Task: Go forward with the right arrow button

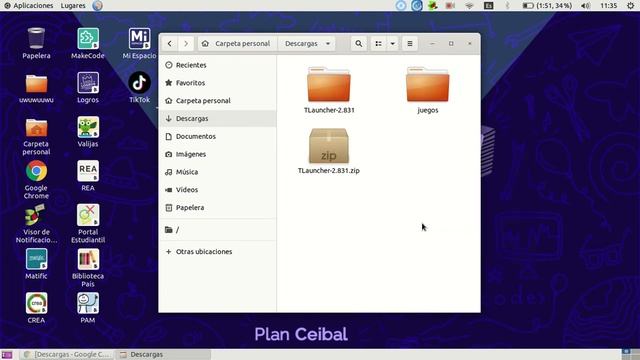Action: 186,44
